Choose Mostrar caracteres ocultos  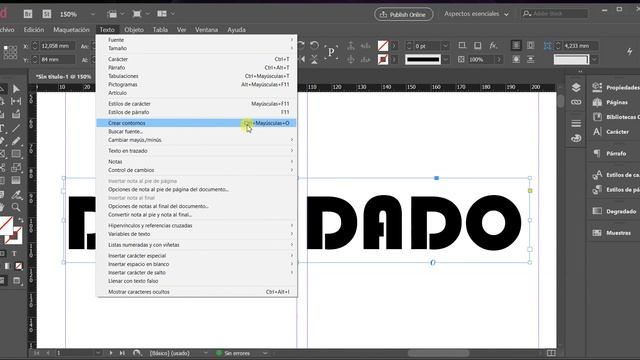(x=196, y=292)
